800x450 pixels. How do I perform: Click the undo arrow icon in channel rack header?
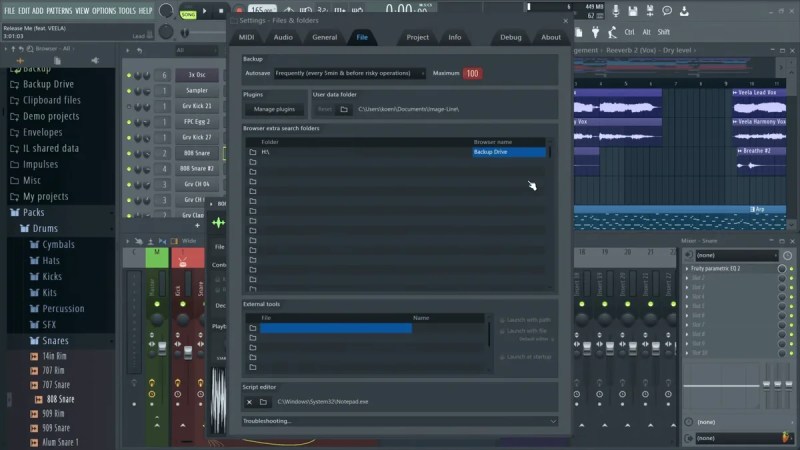[x=139, y=51]
